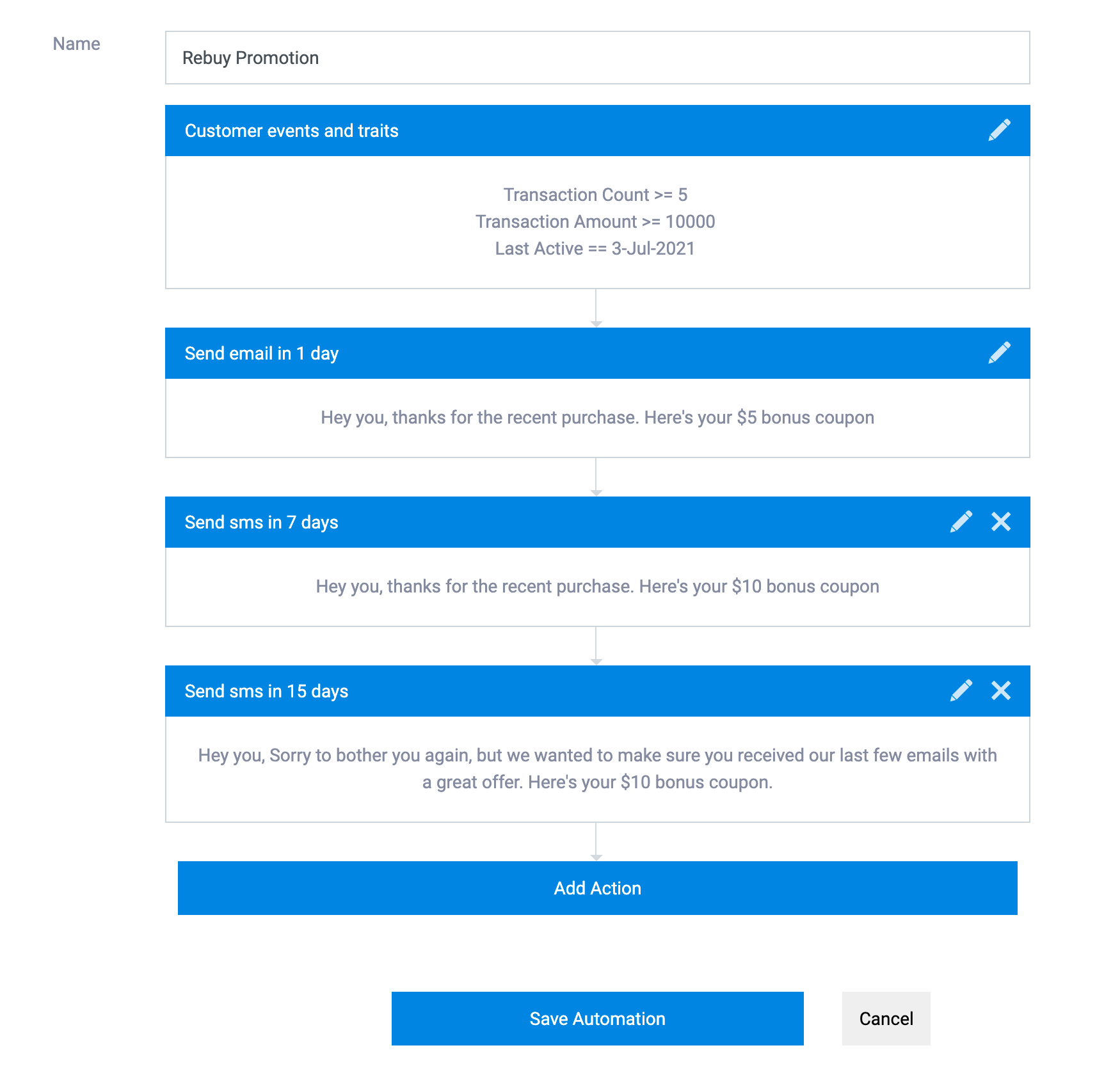Click the Send sms in 15 days header
Viewport: 1120px width, 1089px height.
coord(597,691)
